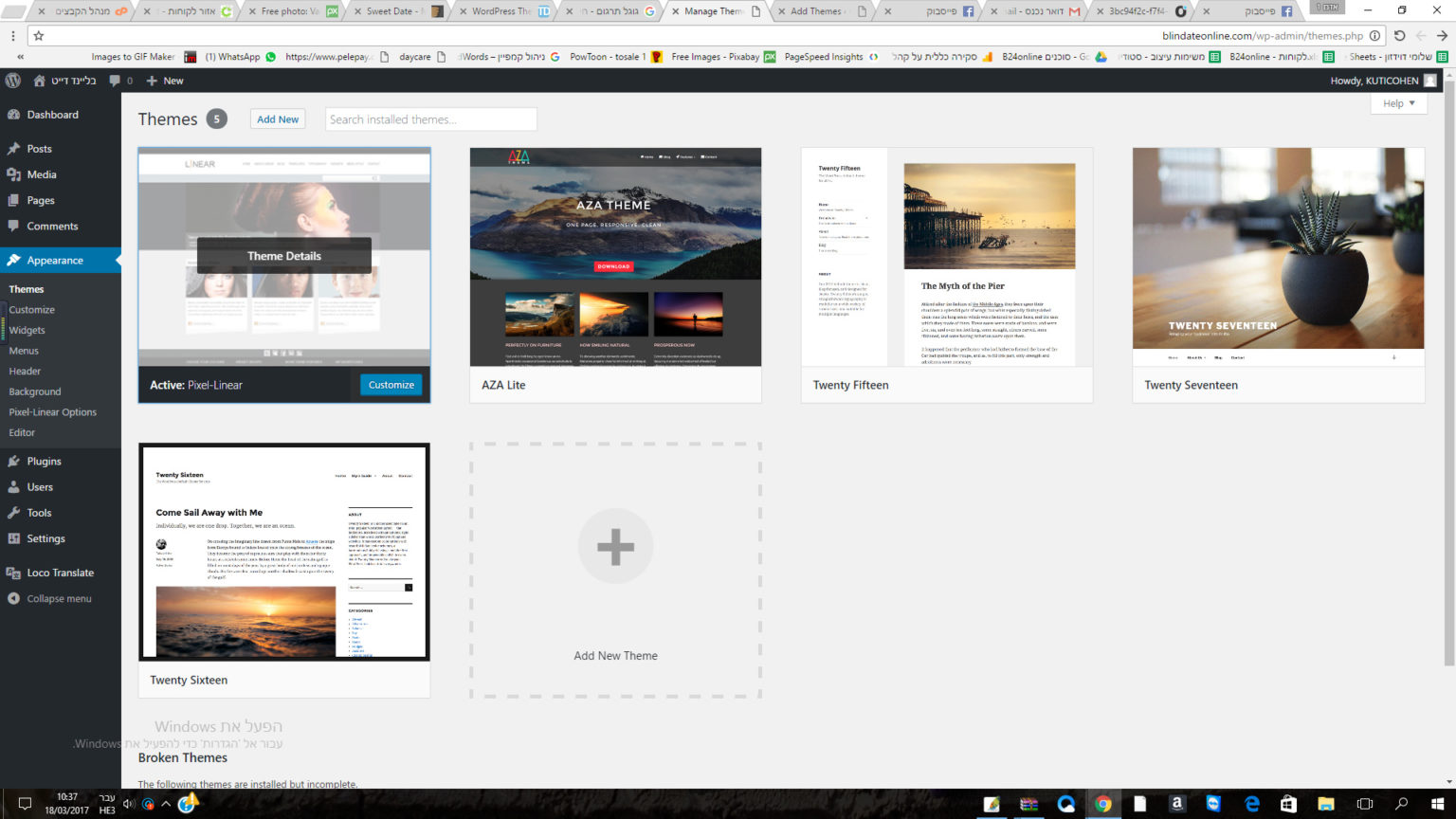Open Loco Translate from the sidebar
The width and height of the screenshot is (1456, 819).
(60, 573)
